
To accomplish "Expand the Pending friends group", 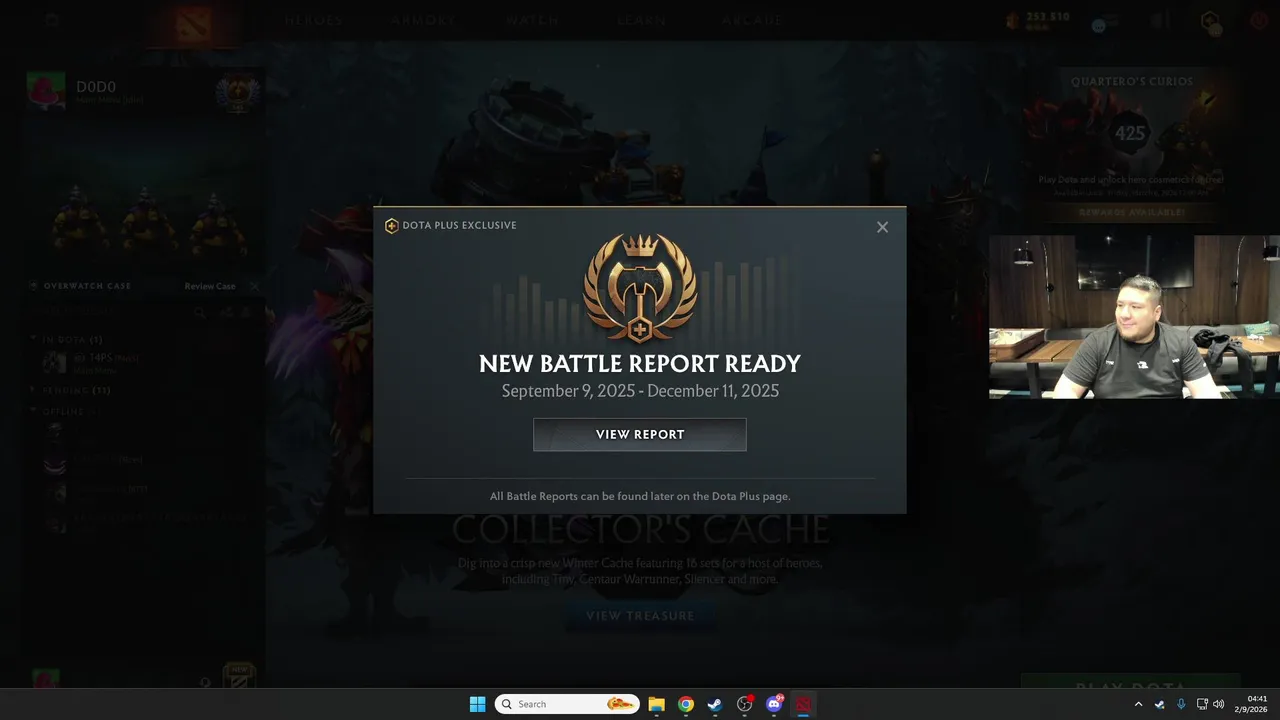I will pos(71,391).
